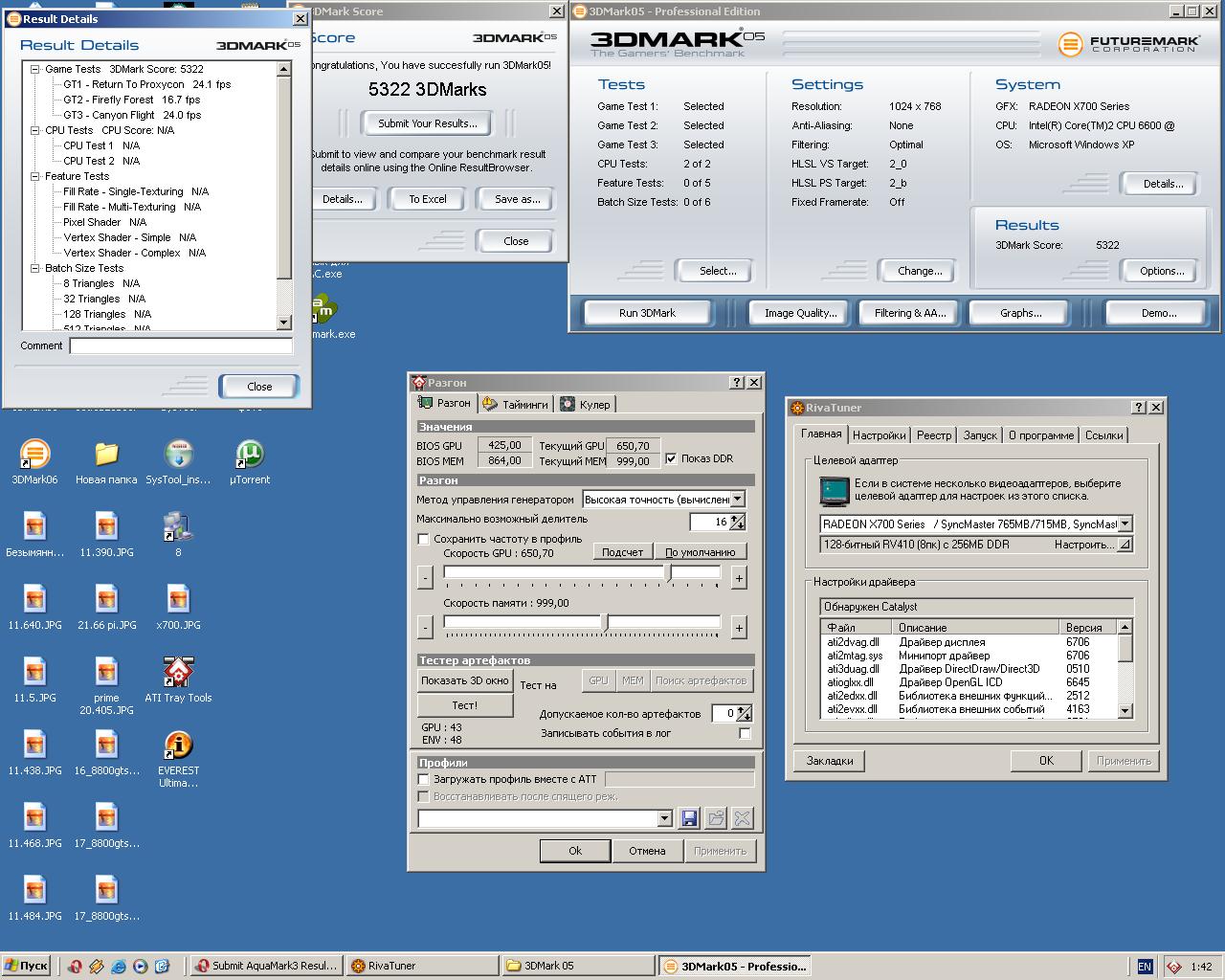Image resolution: width=1225 pixels, height=980 pixels.
Task: Click the Image Quality button
Action: (x=800, y=313)
